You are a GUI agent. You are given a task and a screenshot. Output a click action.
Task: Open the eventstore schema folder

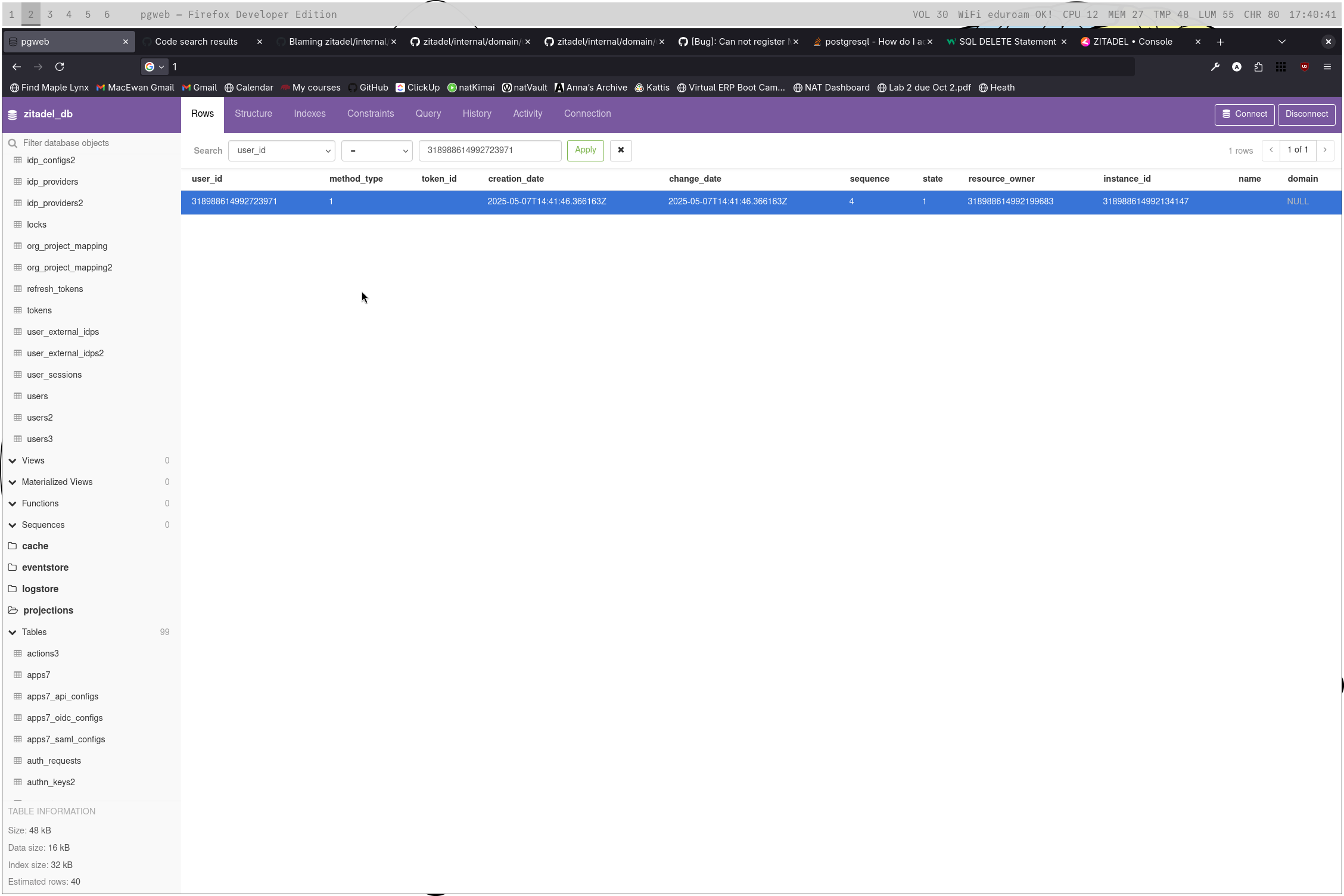45,567
